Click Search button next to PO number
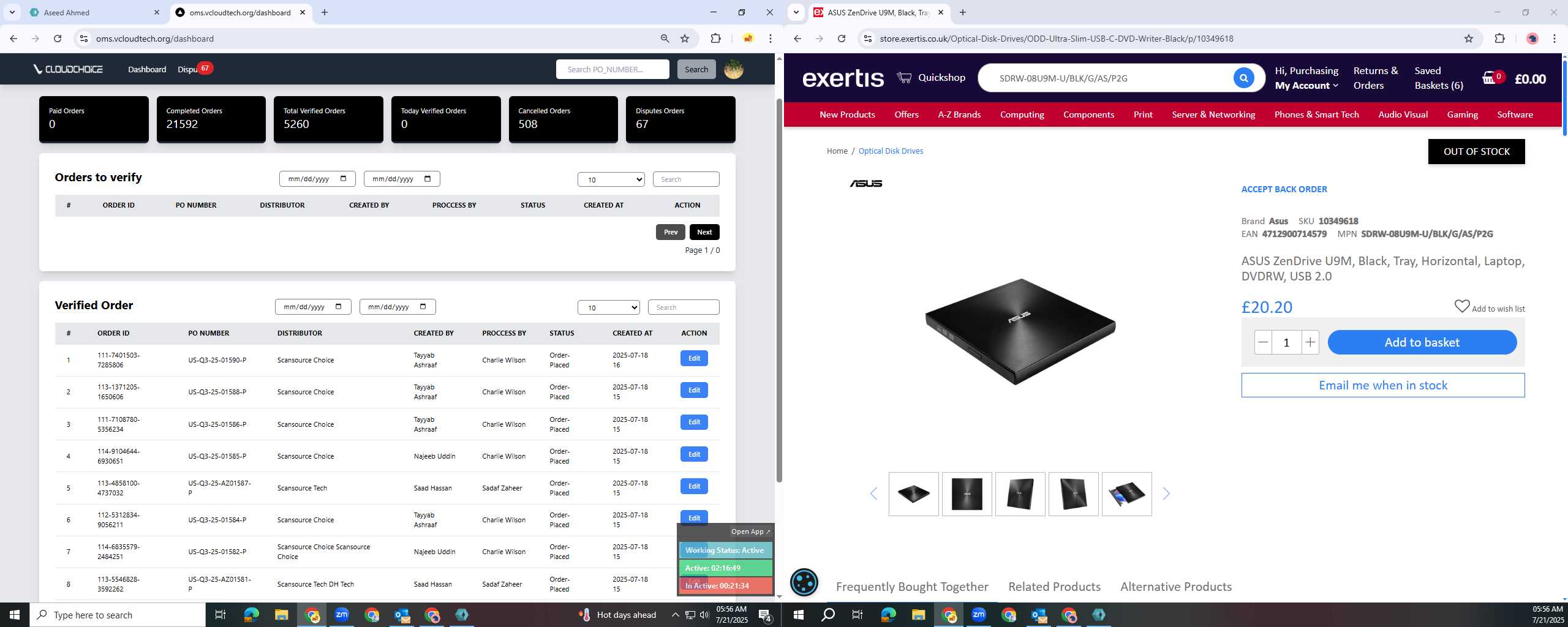Image resolution: width=1568 pixels, height=627 pixels. [x=696, y=69]
